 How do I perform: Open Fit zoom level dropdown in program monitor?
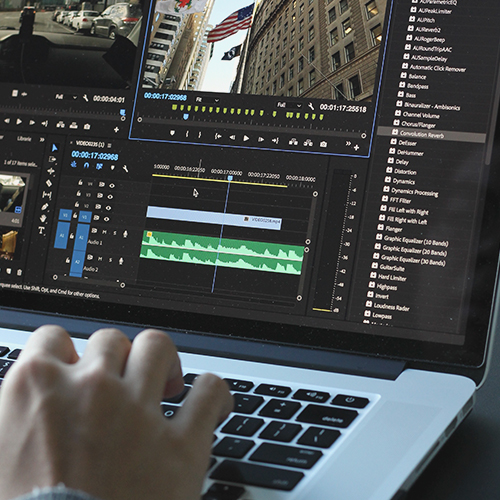tap(207, 100)
